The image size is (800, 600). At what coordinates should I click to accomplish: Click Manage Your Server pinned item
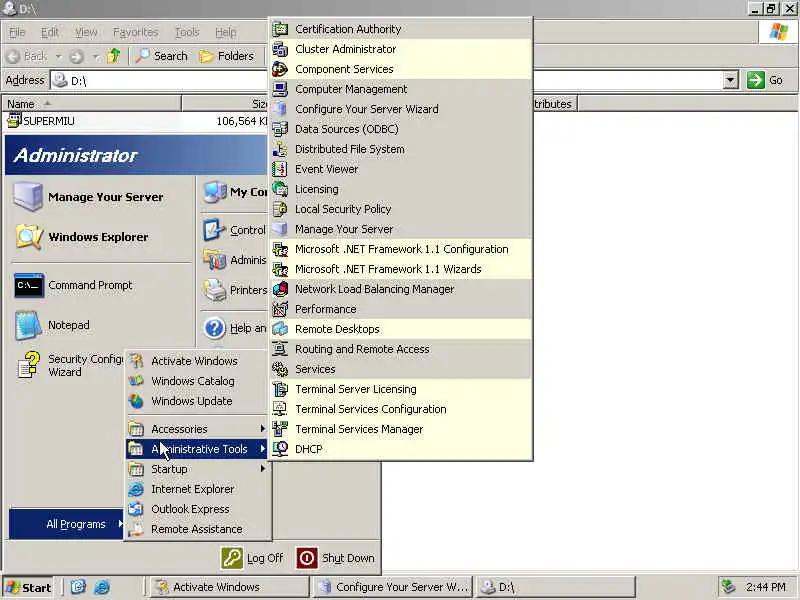(101, 197)
